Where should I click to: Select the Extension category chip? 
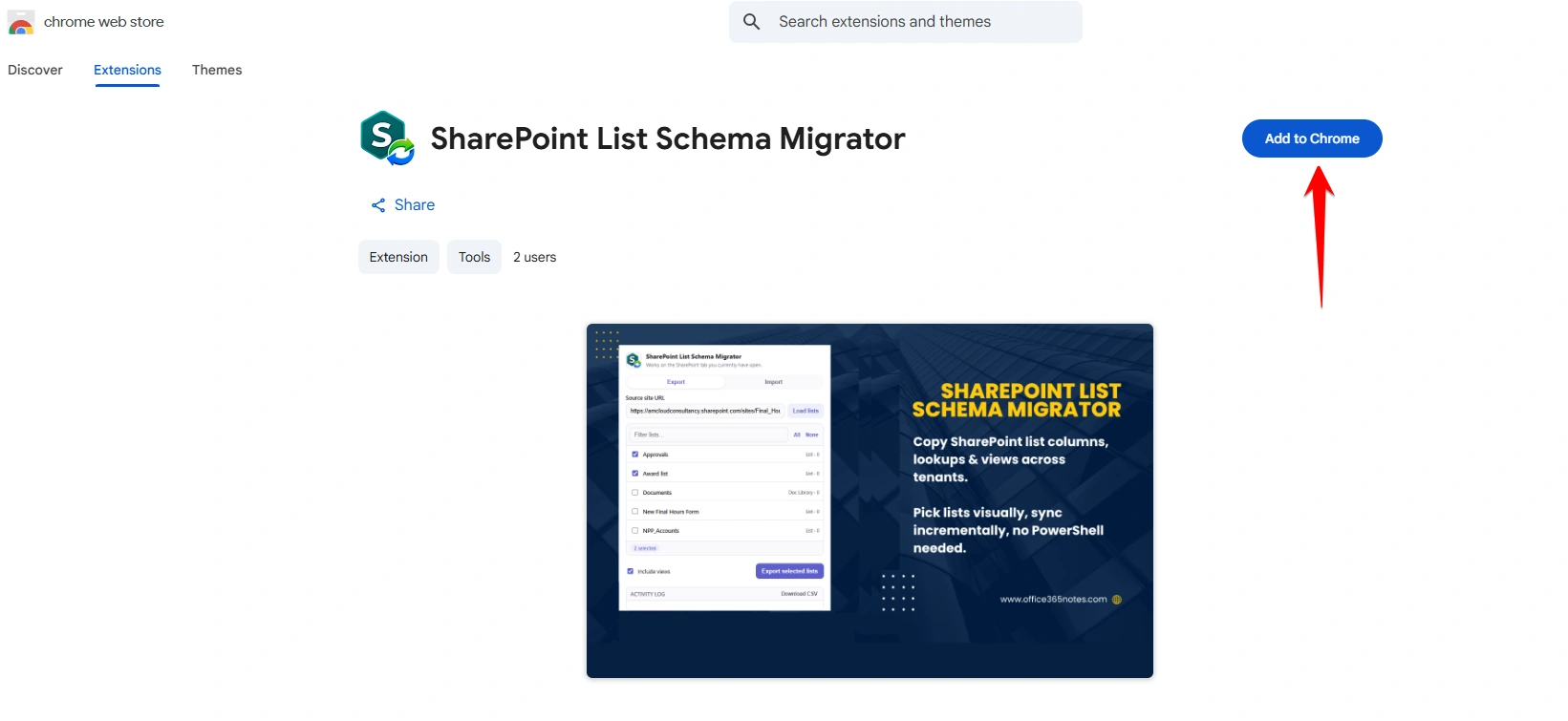[398, 257]
